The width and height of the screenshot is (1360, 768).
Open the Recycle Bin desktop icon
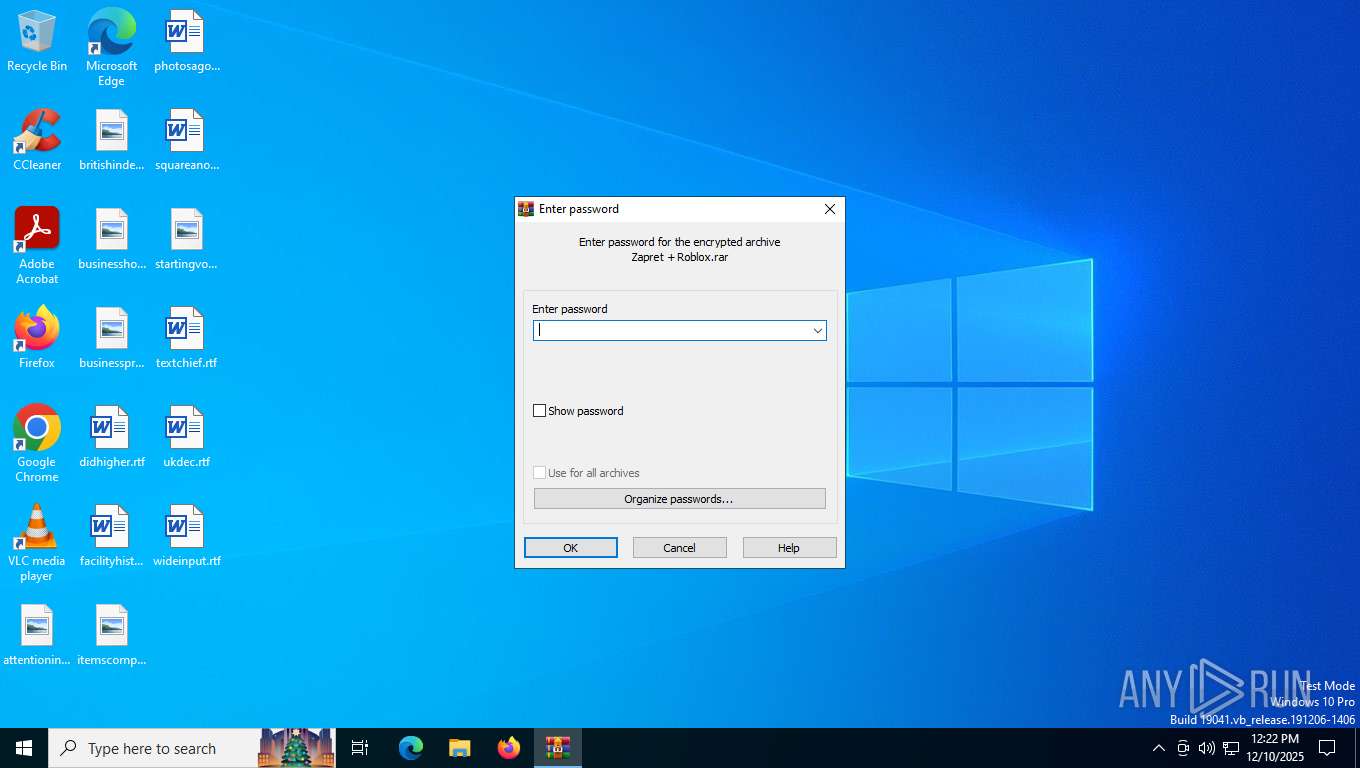click(37, 41)
